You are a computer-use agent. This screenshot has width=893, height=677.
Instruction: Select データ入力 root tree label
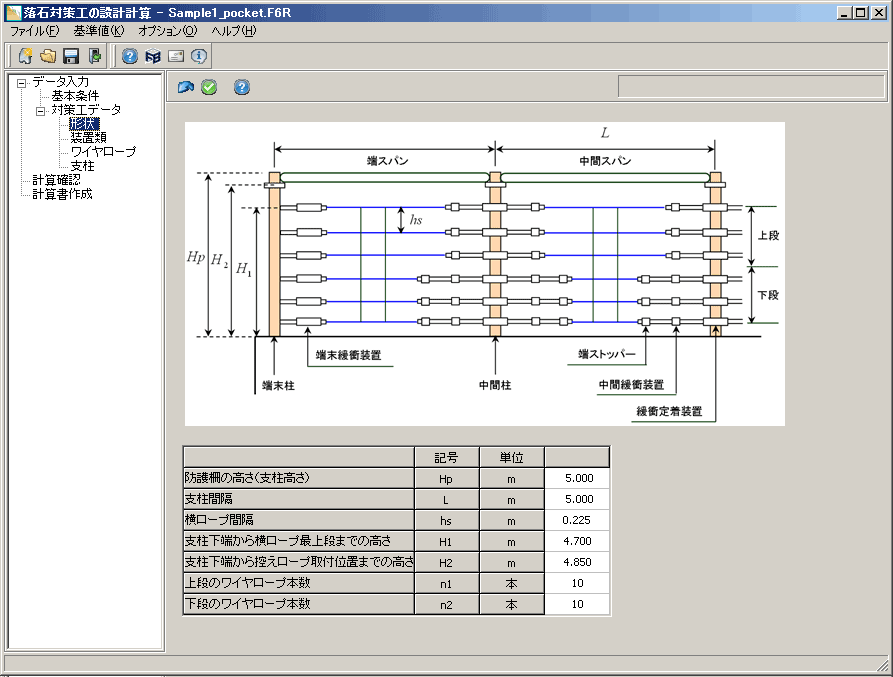tap(60, 82)
